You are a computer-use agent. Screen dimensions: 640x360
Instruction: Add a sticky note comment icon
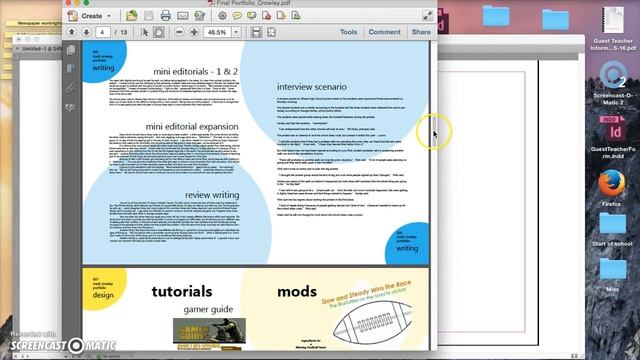(237, 16)
